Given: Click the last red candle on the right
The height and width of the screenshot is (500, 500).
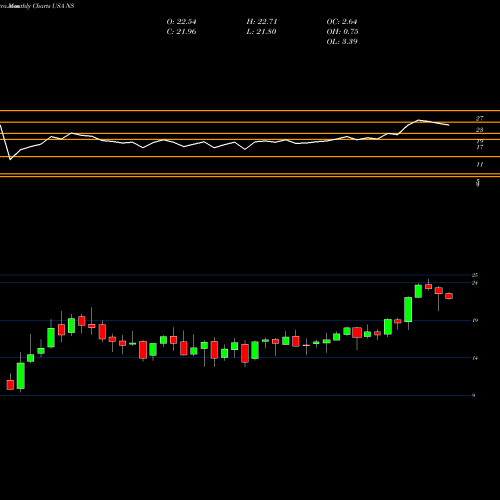Looking at the screenshot, I should click(x=449, y=296).
